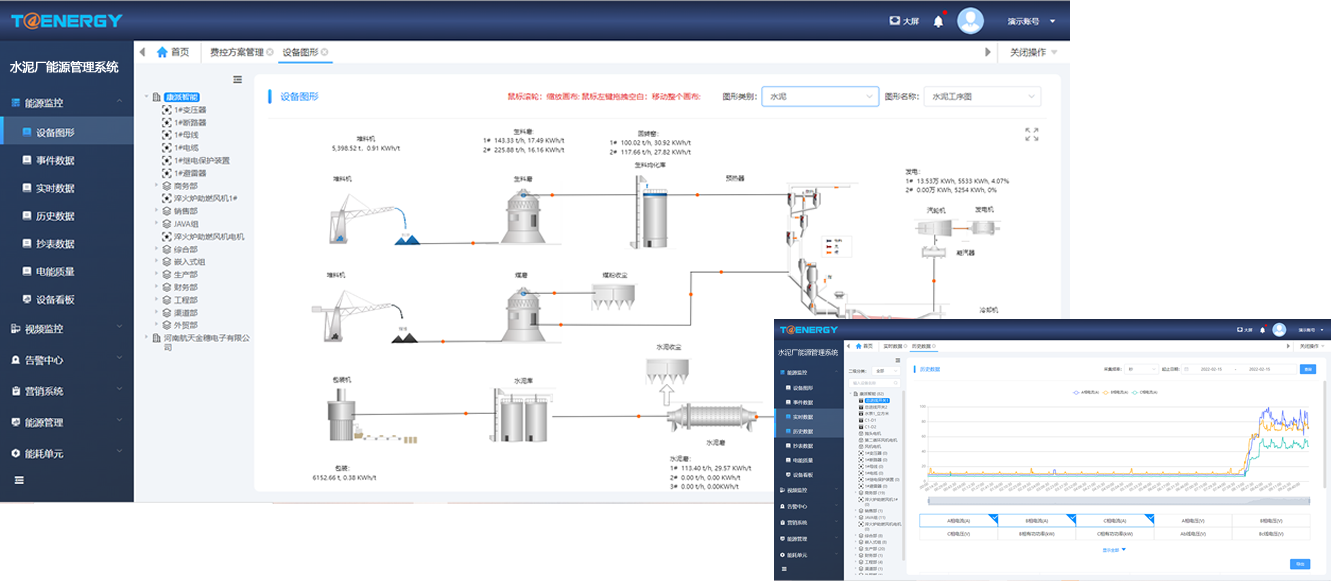Click the JAVA组 layers icon in tree
Screen dimensions: 1331x581
coord(167,224)
